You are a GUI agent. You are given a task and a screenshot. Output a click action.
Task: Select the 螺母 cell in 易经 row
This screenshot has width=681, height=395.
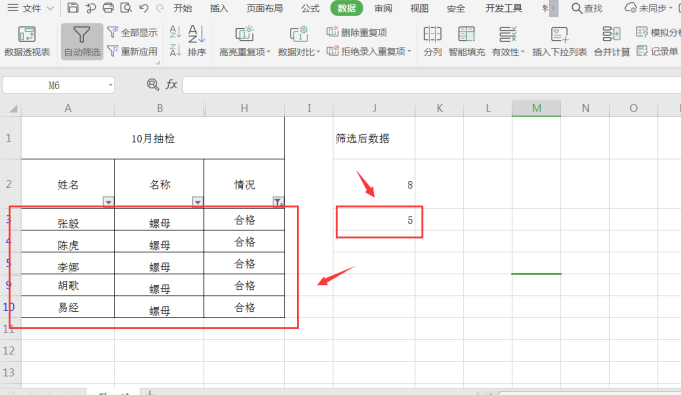[x=159, y=307]
